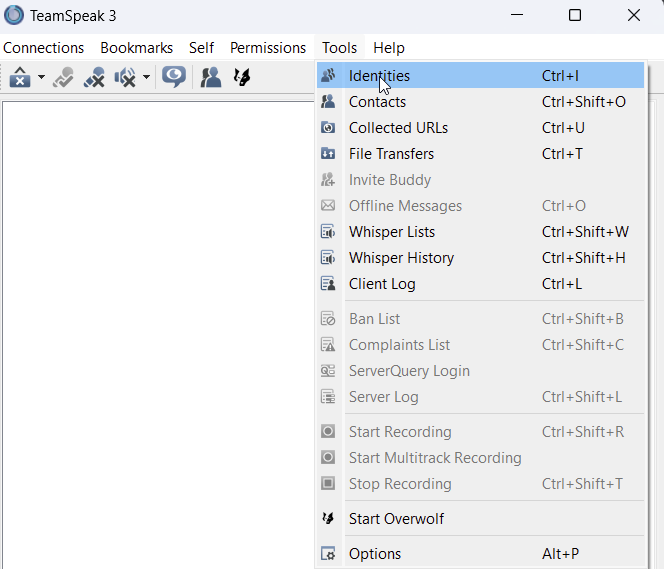The height and width of the screenshot is (569, 664).
Task: Open the File Transfers menu entry
Action: click(x=391, y=154)
